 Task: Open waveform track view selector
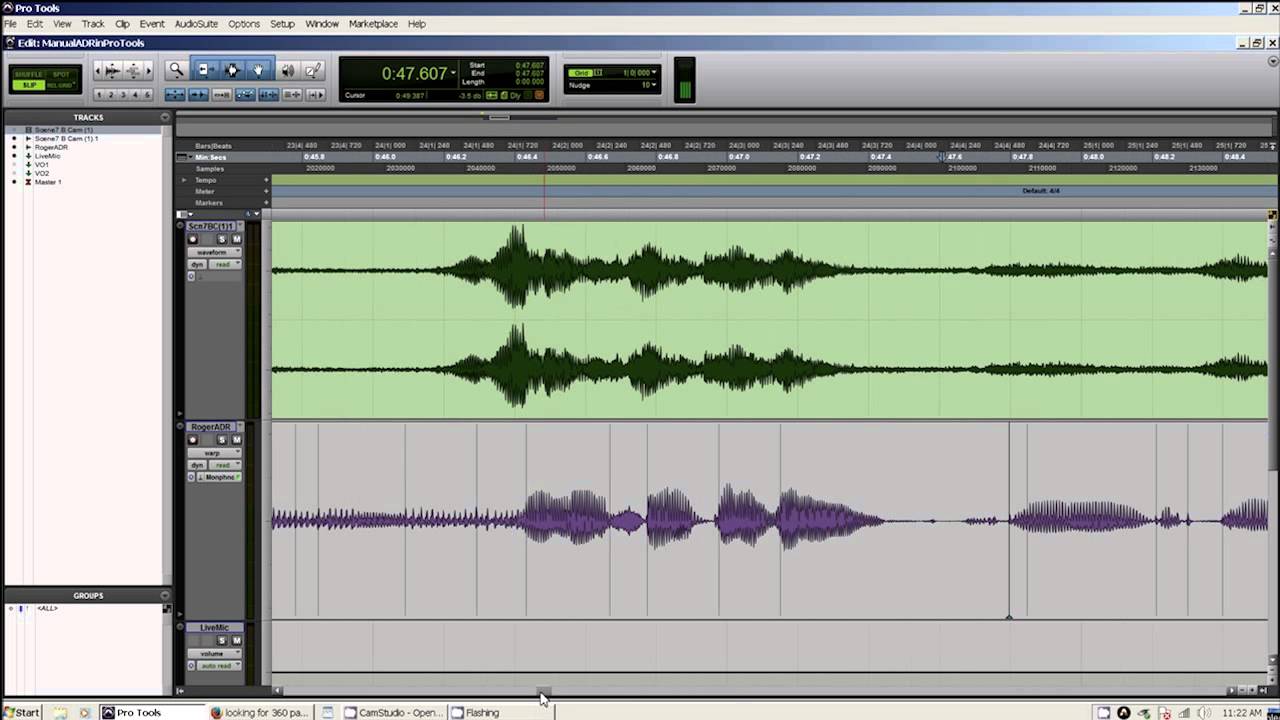click(214, 252)
